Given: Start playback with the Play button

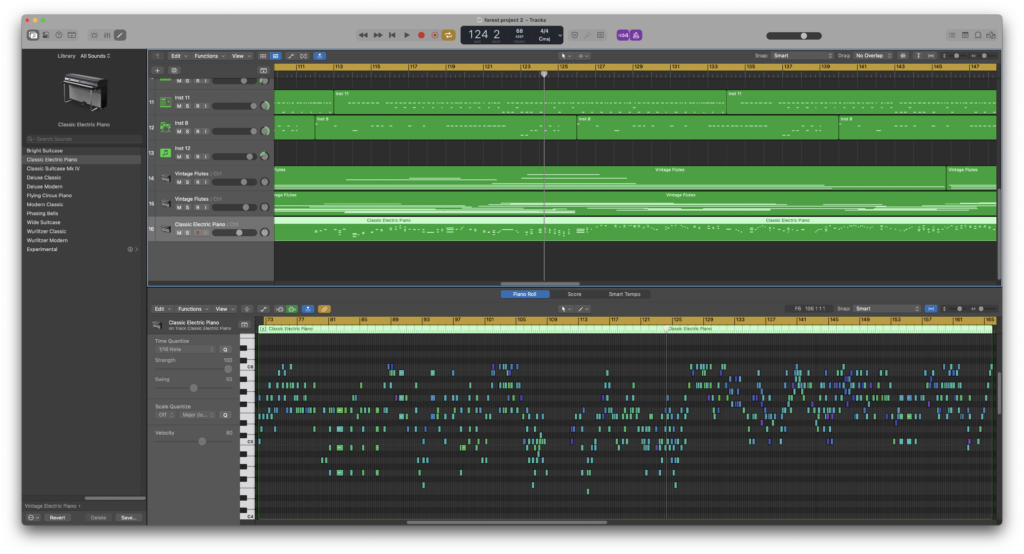Looking at the screenshot, I should click(x=406, y=35).
